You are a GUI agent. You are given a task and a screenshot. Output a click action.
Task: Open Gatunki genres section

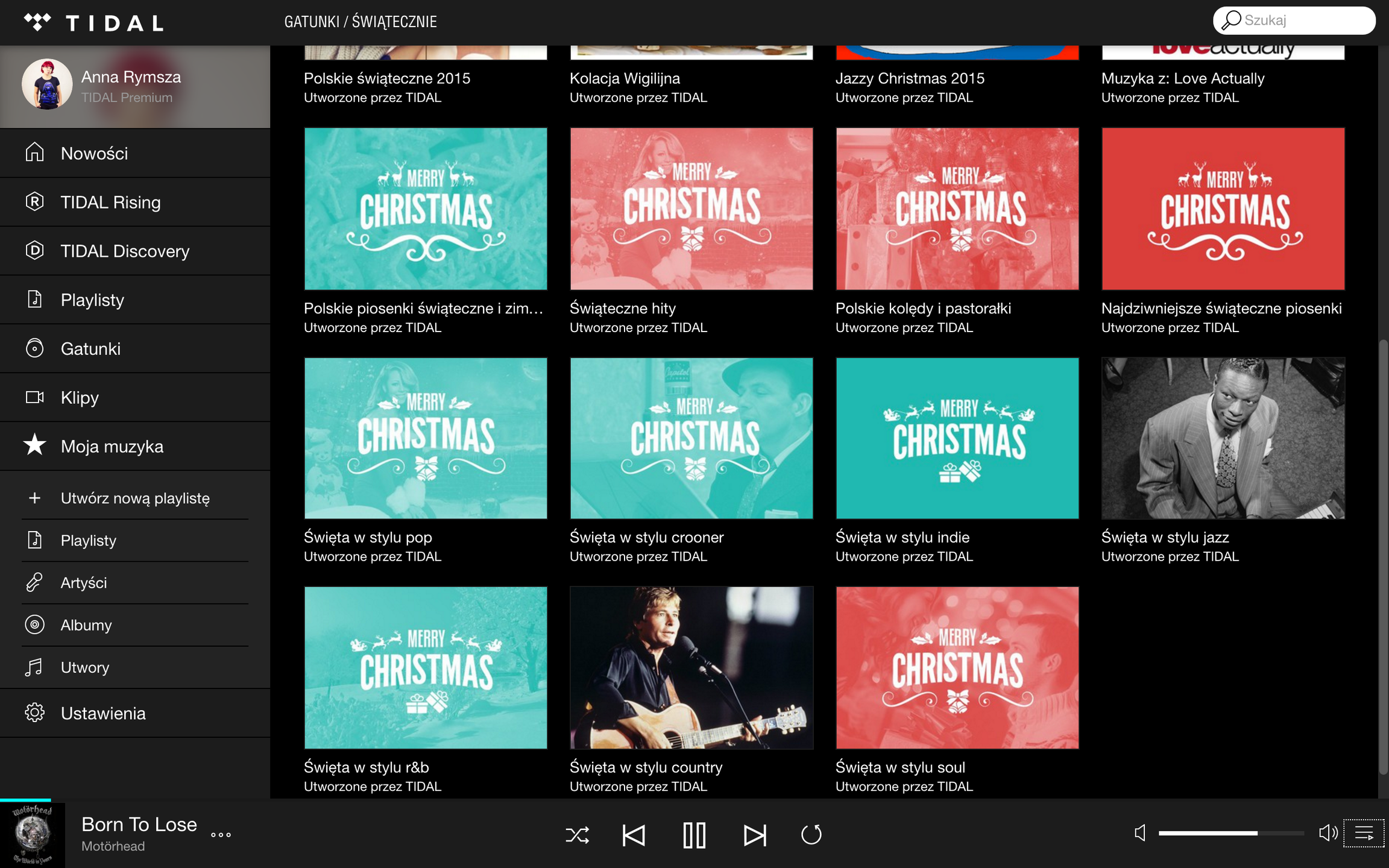135,348
